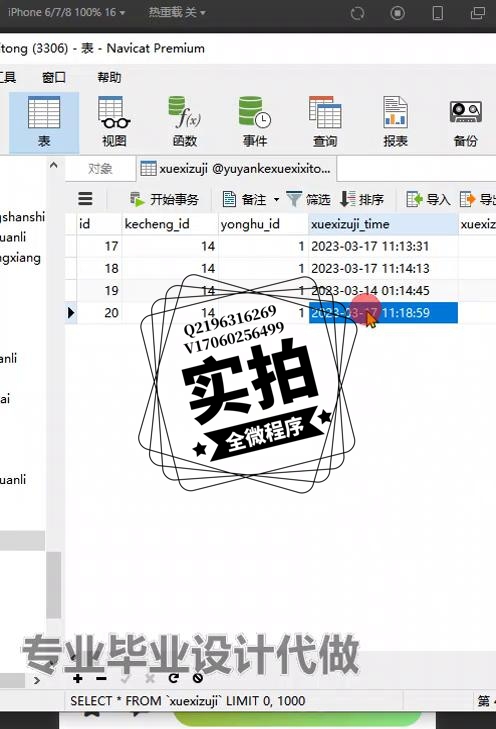Screen dimensions: 496x729
Task: Select the 函数 (Function) icon
Action: pyautogui.click(x=185, y=122)
